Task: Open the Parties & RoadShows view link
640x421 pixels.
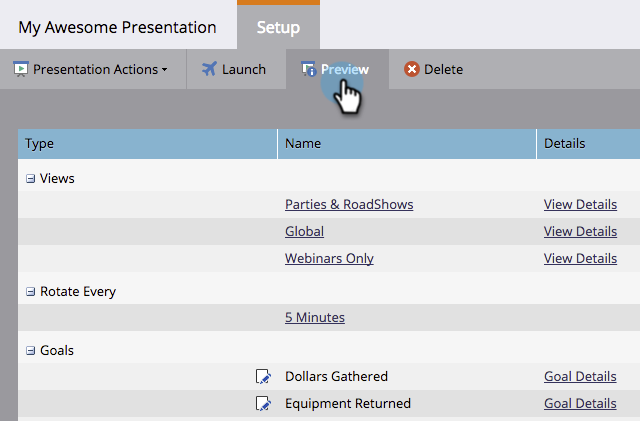Action: (x=349, y=204)
